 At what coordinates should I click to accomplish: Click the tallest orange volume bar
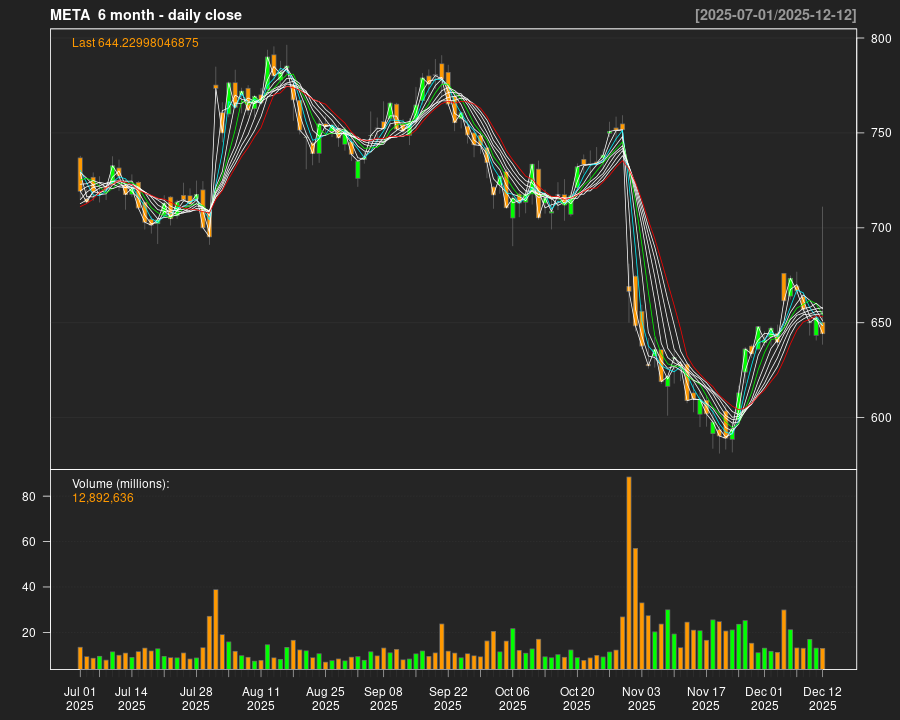[629, 572]
